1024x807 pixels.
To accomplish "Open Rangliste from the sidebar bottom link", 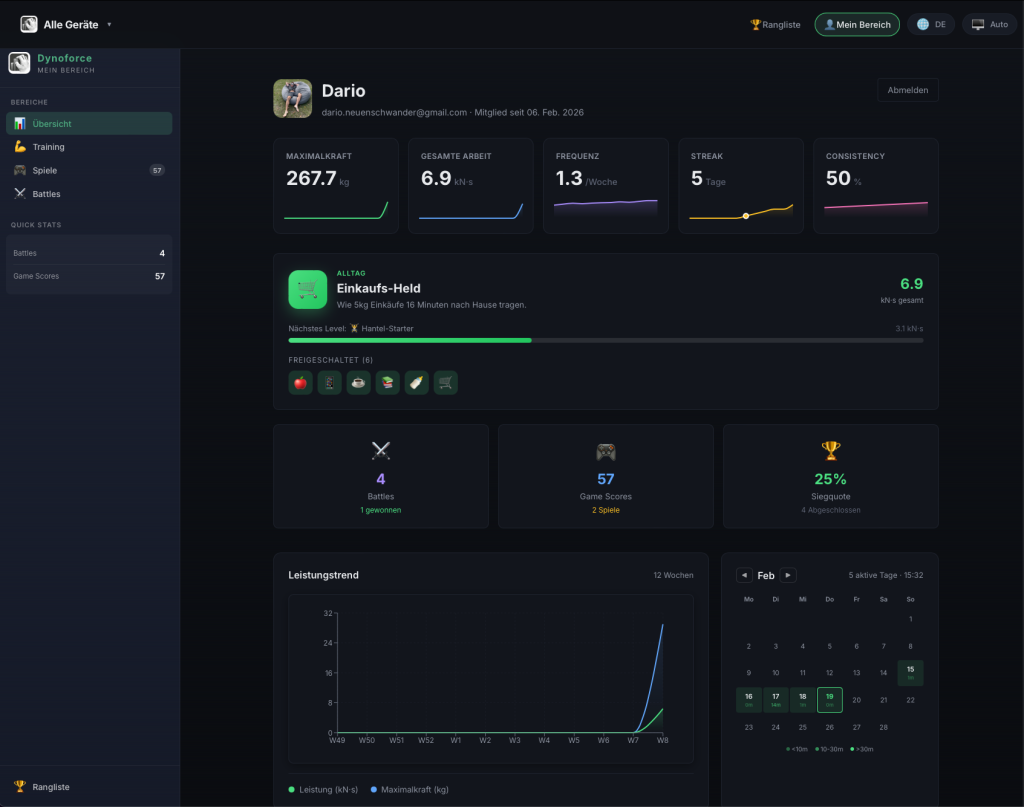I will point(45,787).
